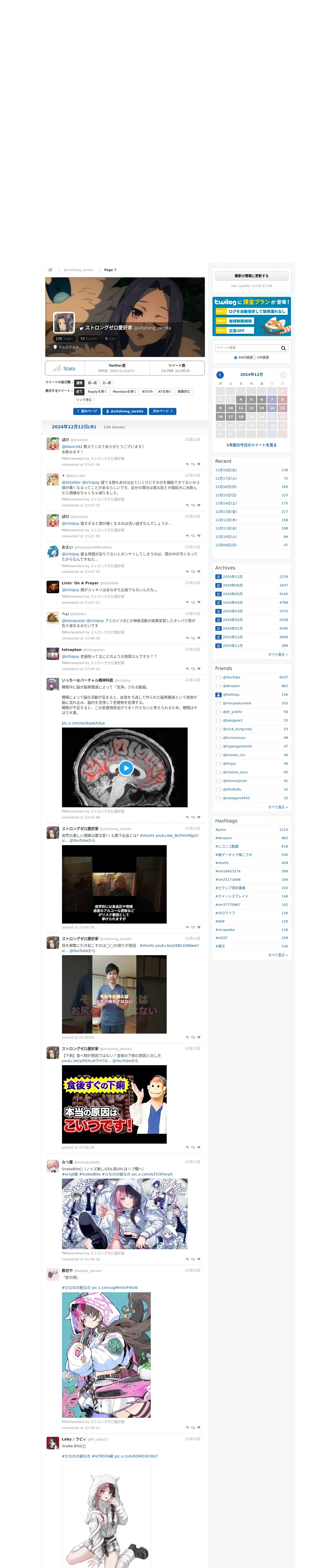Set tweet order to 通常

click(79, 383)
